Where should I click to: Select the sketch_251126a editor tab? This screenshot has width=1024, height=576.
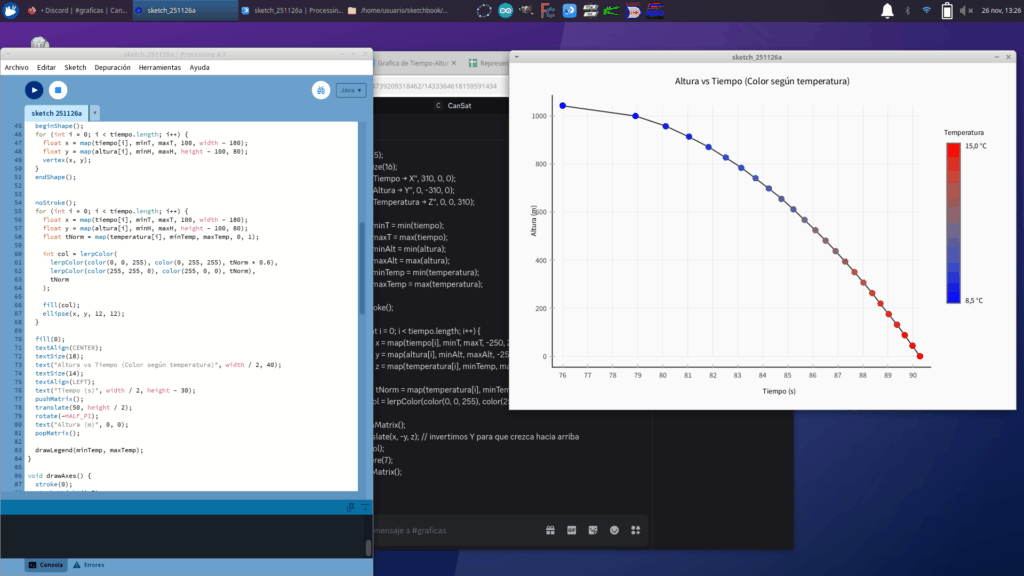point(55,113)
